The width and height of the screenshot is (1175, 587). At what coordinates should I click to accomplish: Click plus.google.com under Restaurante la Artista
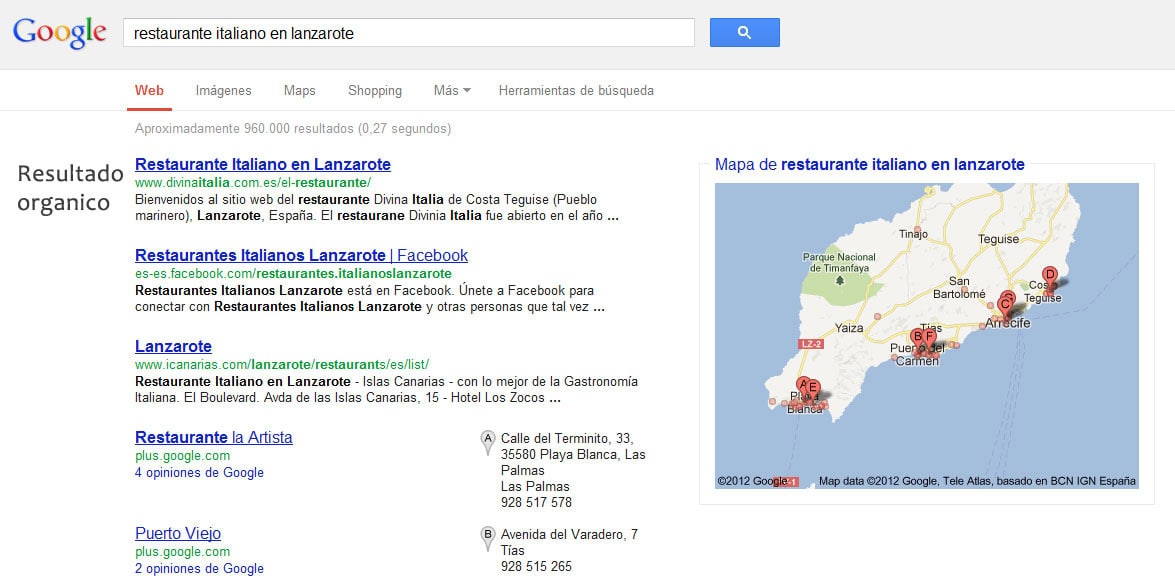click(182, 456)
